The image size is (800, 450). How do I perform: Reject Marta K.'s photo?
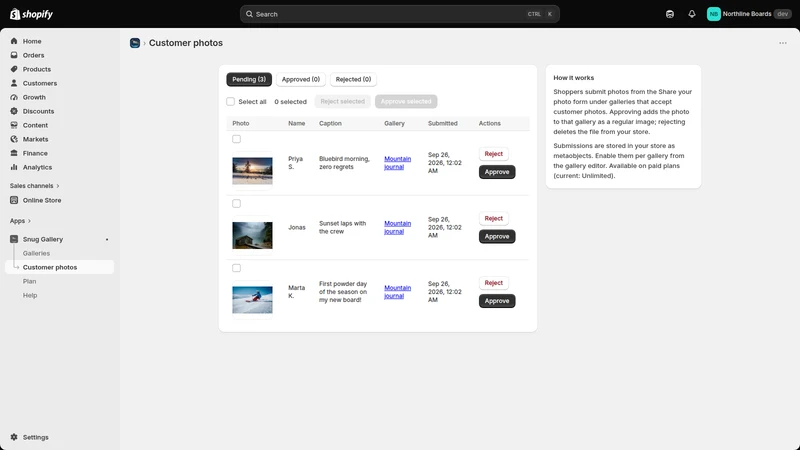[x=493, y=283]
